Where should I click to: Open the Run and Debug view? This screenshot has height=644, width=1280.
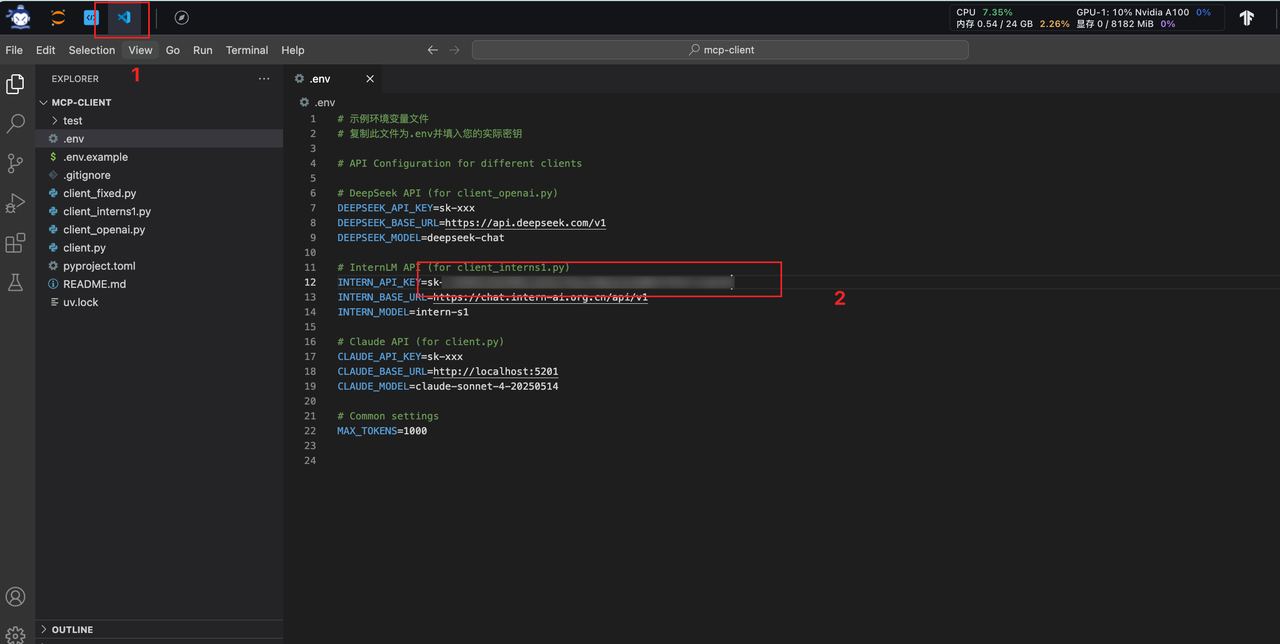(x=15, y=204)
